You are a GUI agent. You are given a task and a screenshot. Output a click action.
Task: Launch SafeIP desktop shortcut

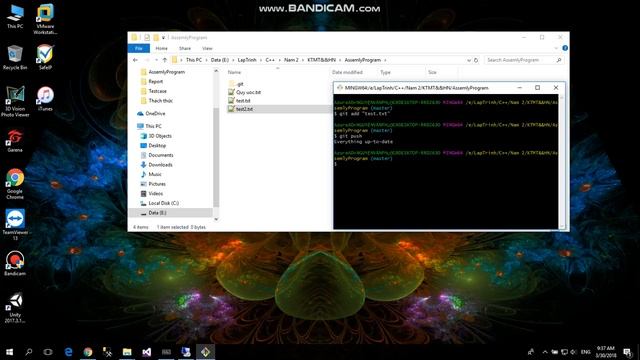click(x=45, y=57)
